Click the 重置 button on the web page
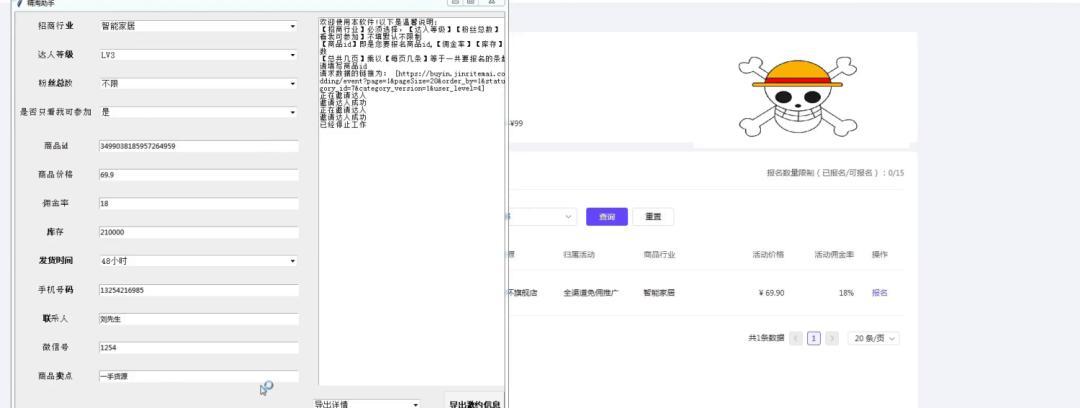This screenshot has width=1080, height=408. (x=653, y=216)
